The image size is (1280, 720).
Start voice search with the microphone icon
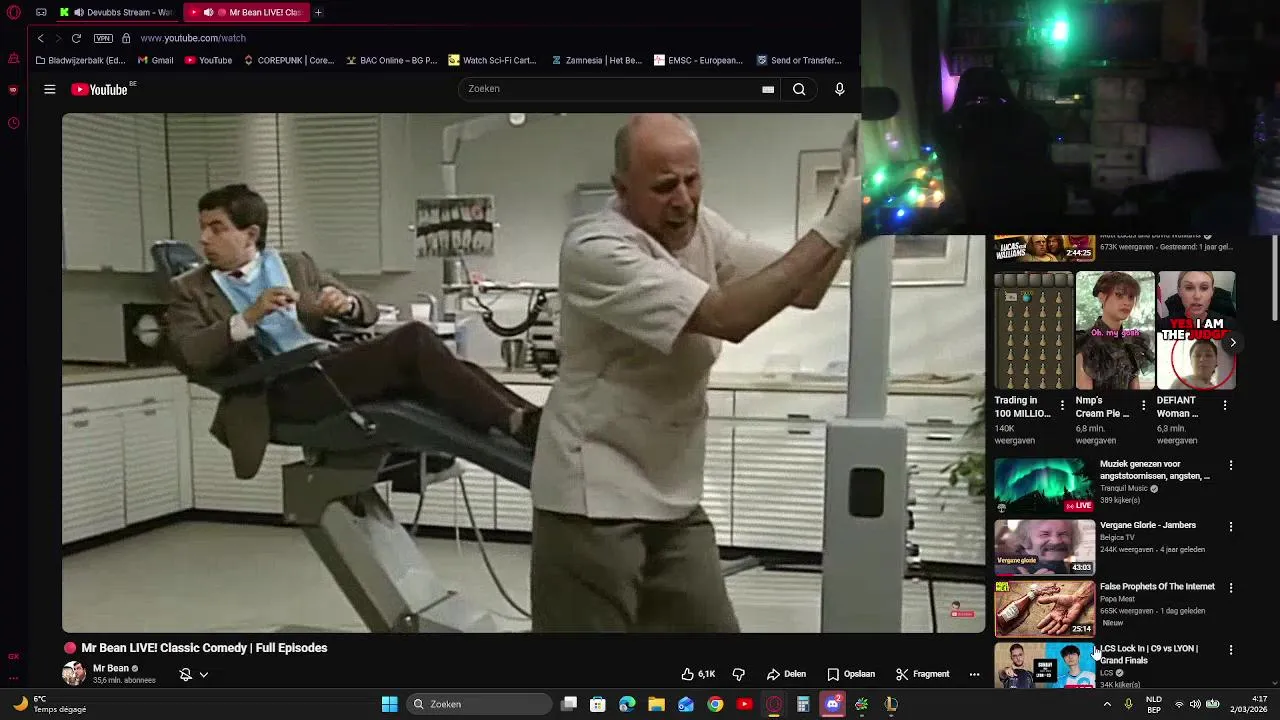click(x=840, y=89)
